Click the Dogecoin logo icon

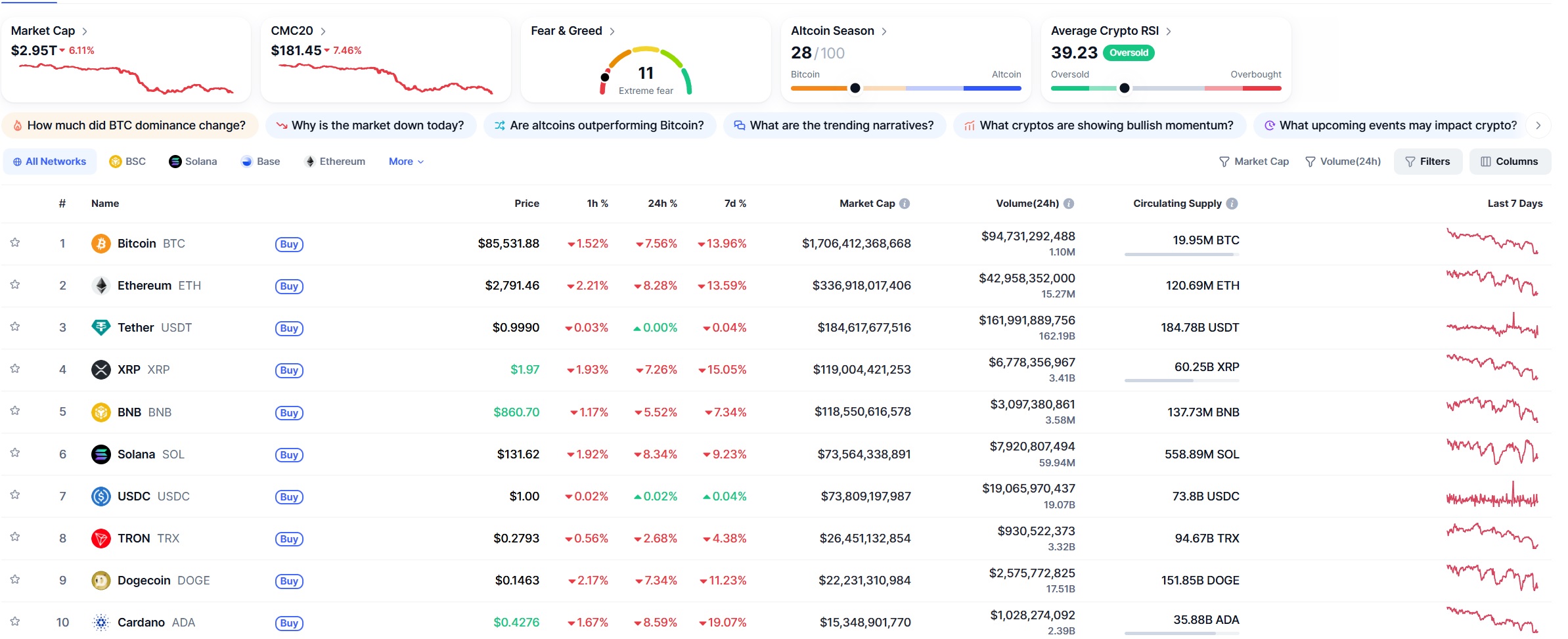click(101, 581)
